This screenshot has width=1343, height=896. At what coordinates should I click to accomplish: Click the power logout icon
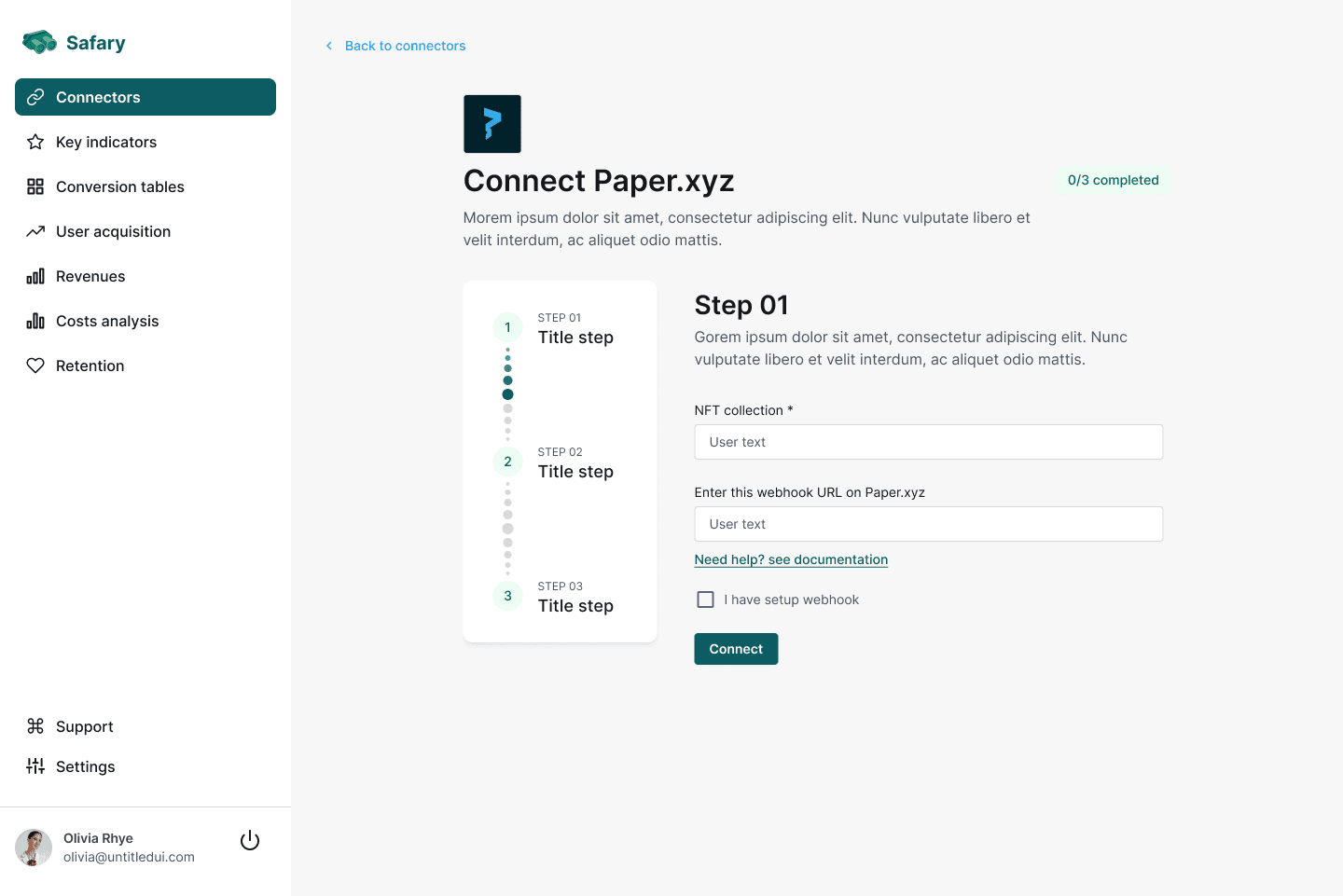(x=250, y=841)
